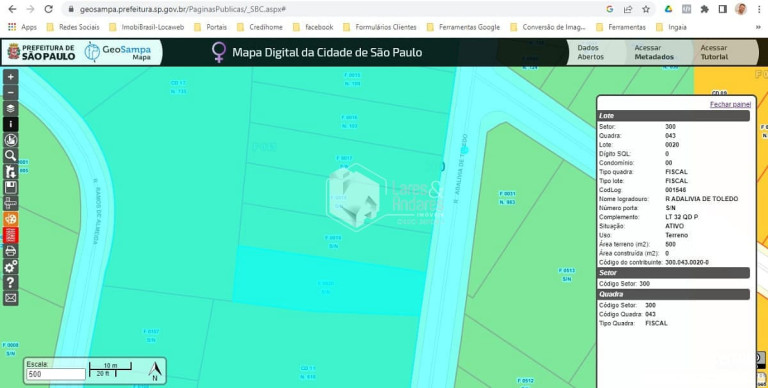Click the printer icon to print map

point(10,251)
